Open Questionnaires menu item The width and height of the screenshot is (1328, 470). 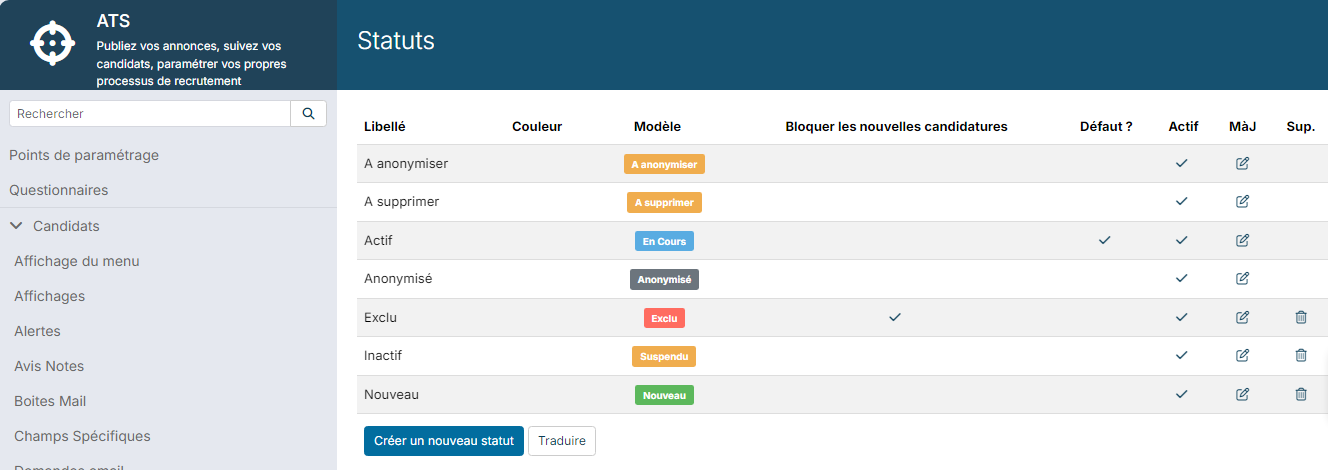pos(59,190)
